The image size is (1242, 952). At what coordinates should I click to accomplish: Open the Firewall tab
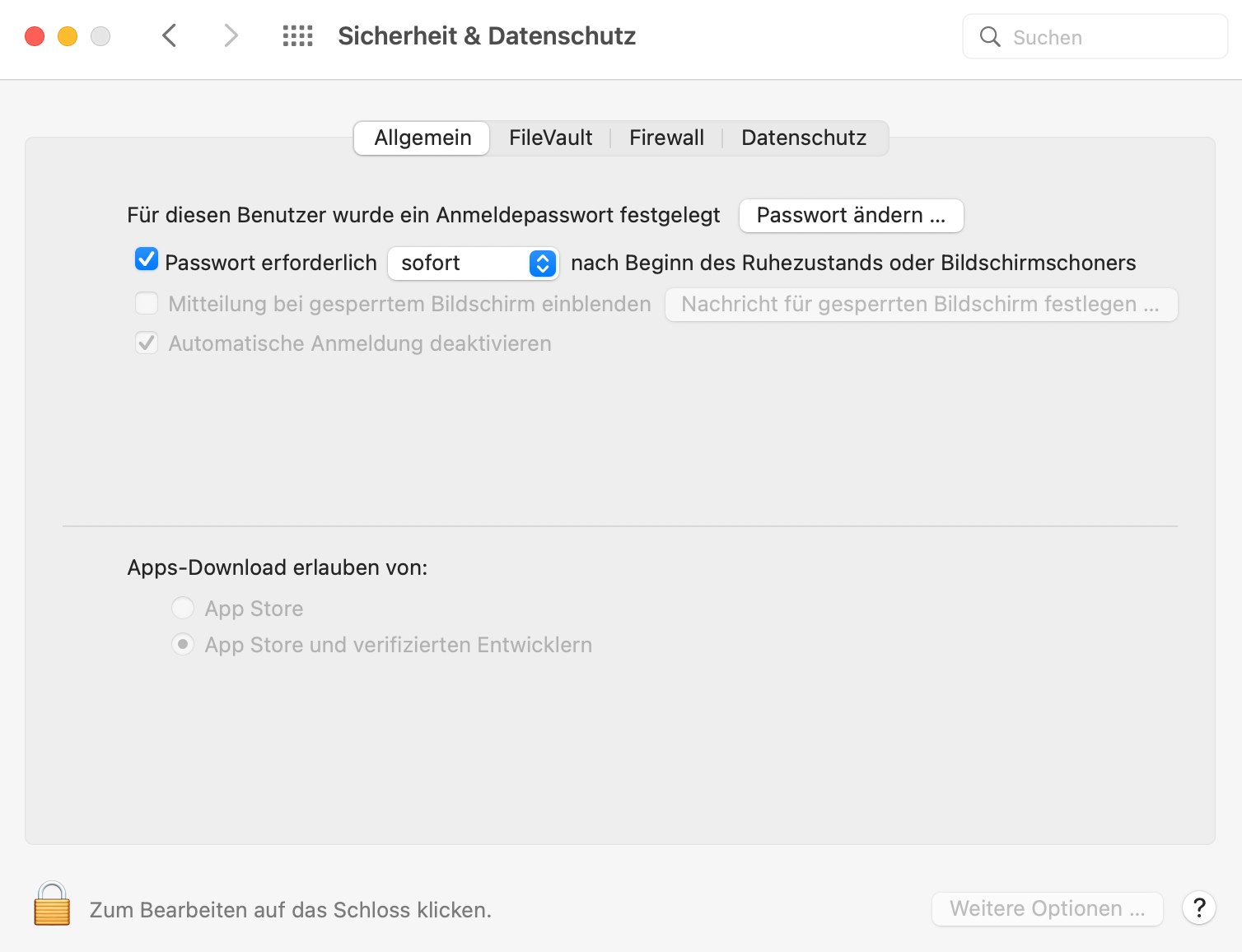(666, 138)
